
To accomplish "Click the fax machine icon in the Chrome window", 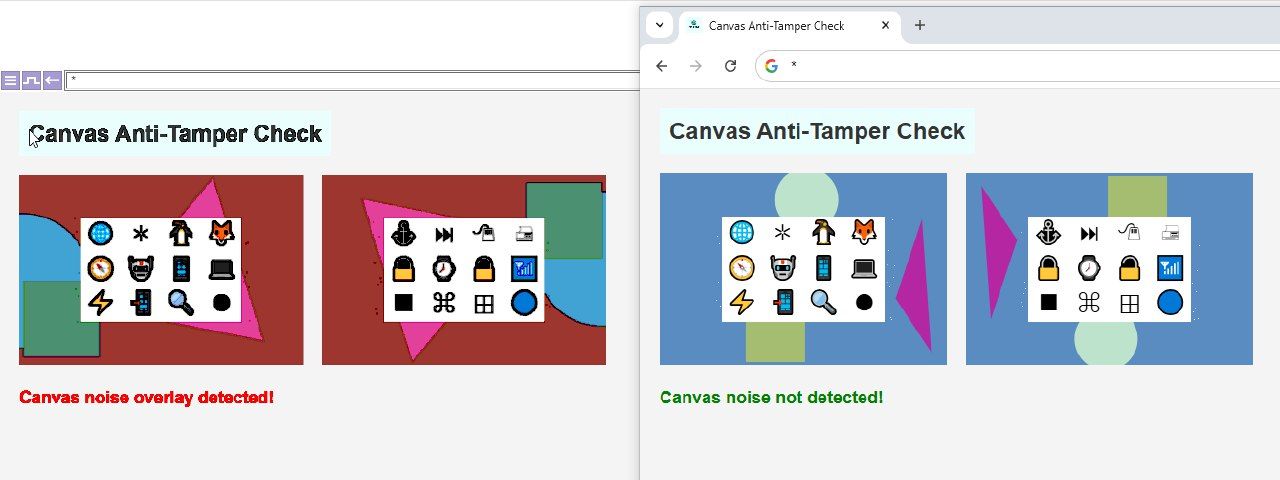I will tap(1170, 234).
